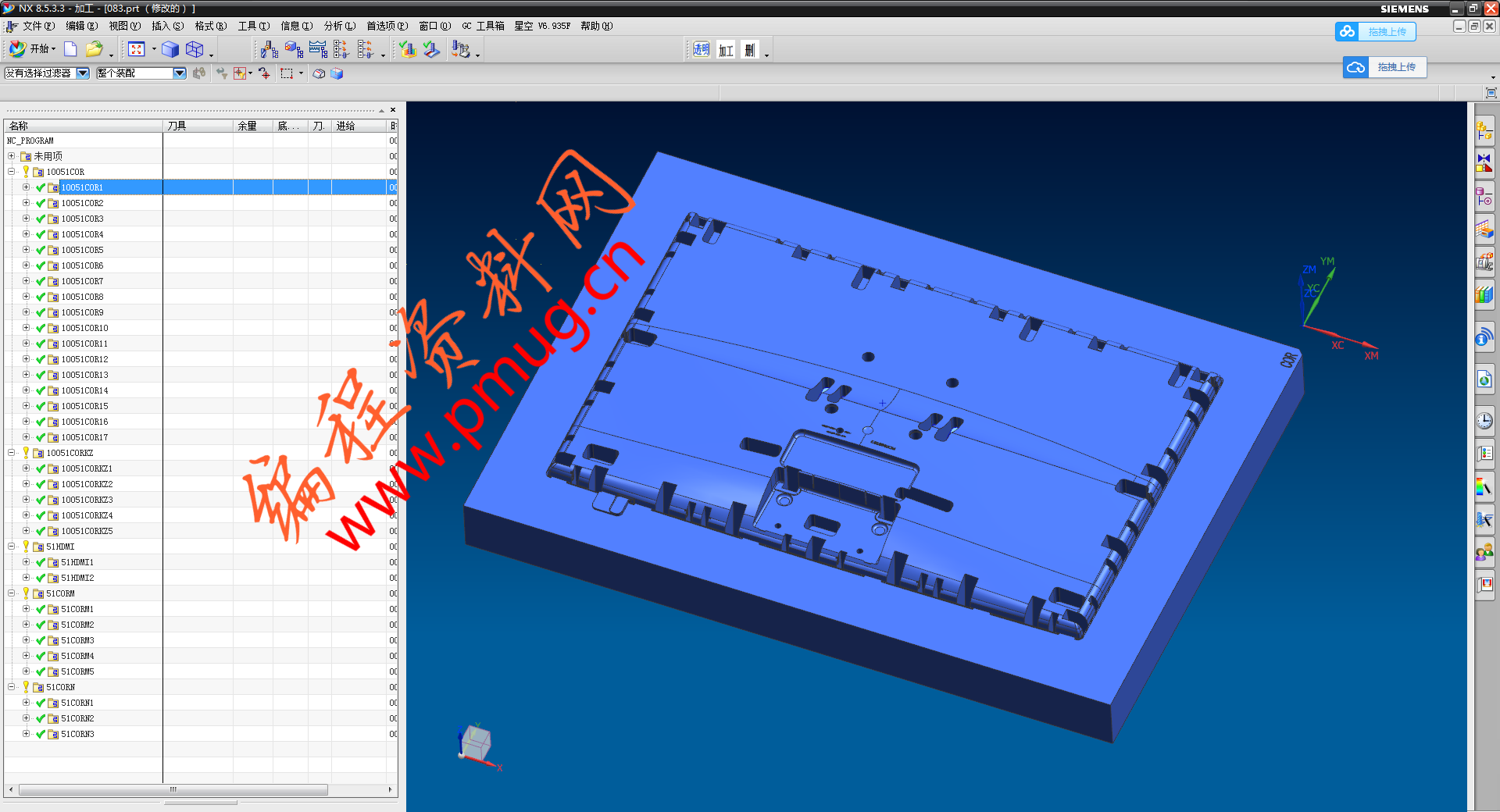Open the 插入 Insert menu
The image size is (1500, 812).
pyautogui.click(x=167, y=26)
